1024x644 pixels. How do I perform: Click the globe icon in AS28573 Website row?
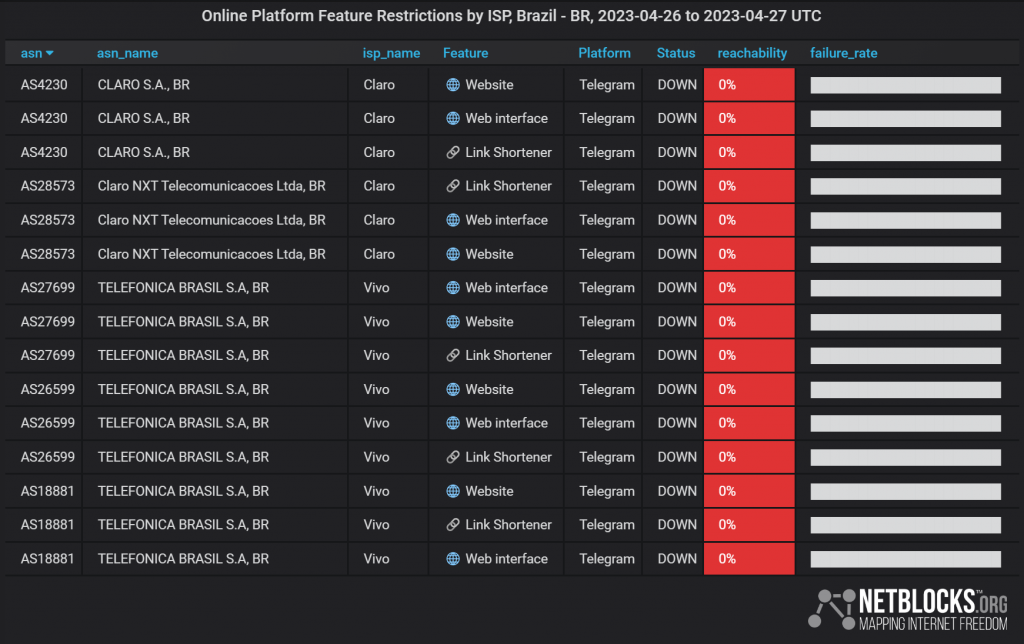453,254
